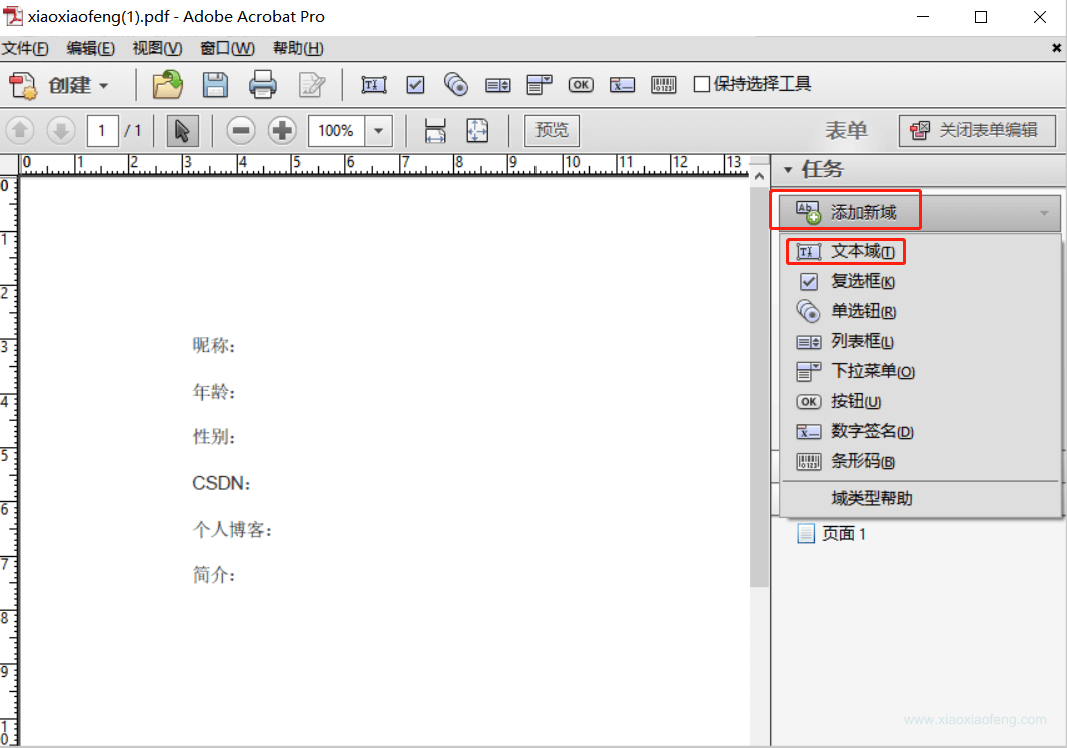Select the dropdown menu tool in toolbar

coord(539,84)
